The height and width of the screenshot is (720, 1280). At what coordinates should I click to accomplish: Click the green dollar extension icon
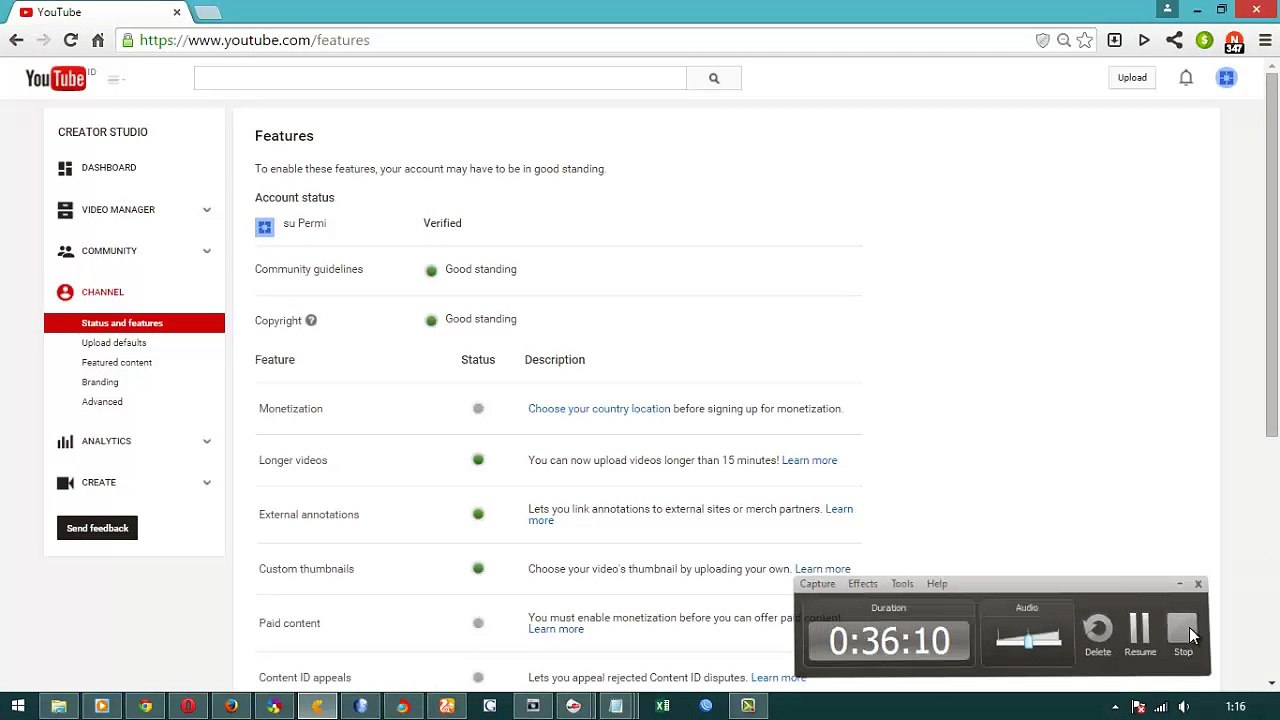tap(1204, 40)
